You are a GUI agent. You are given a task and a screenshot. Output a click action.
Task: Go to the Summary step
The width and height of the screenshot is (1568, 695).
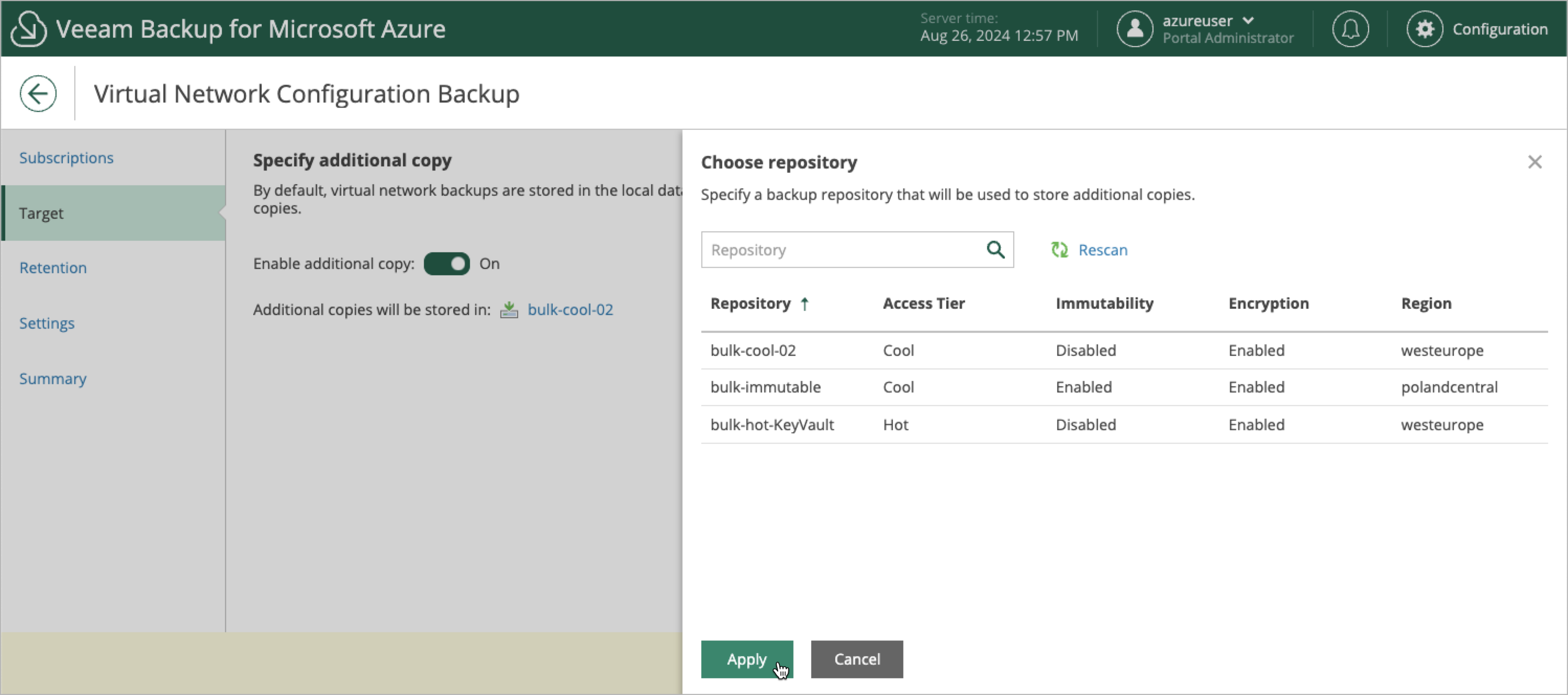click(53, 378)
